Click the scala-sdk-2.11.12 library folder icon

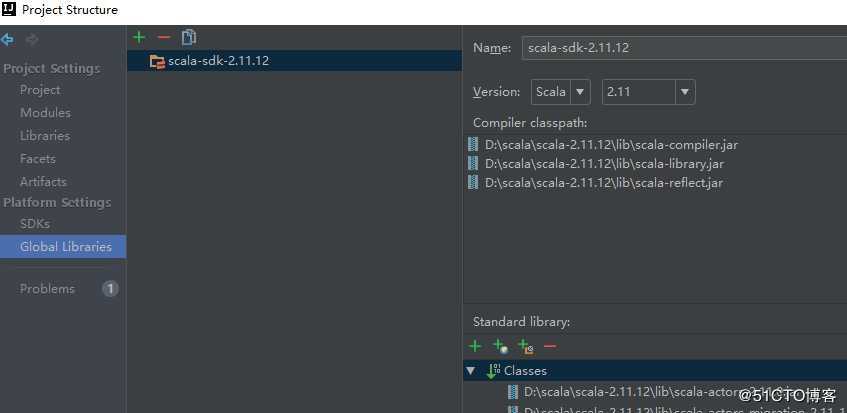[157, 62]
